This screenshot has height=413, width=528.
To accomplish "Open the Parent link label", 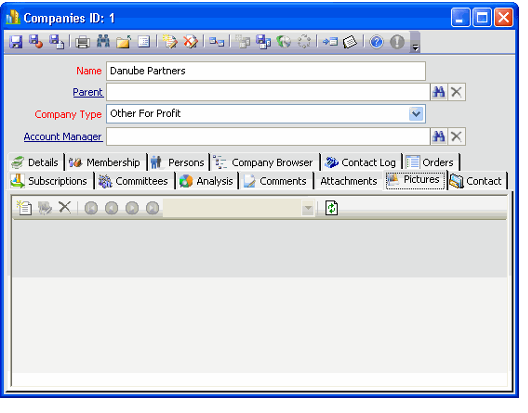I will tap(88, 92).
